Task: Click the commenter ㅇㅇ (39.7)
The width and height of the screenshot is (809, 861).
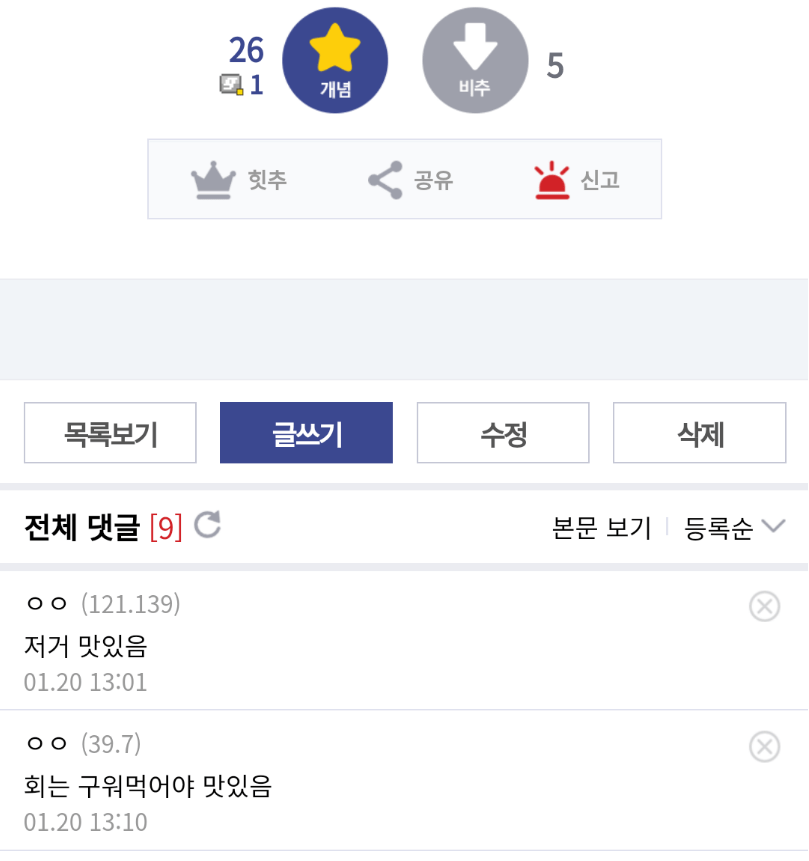Action: (x=83, y=743)
